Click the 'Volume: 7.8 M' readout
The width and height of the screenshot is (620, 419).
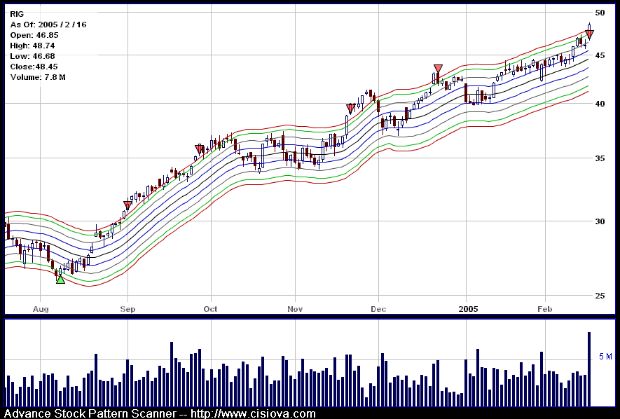[x=38, y=77]
